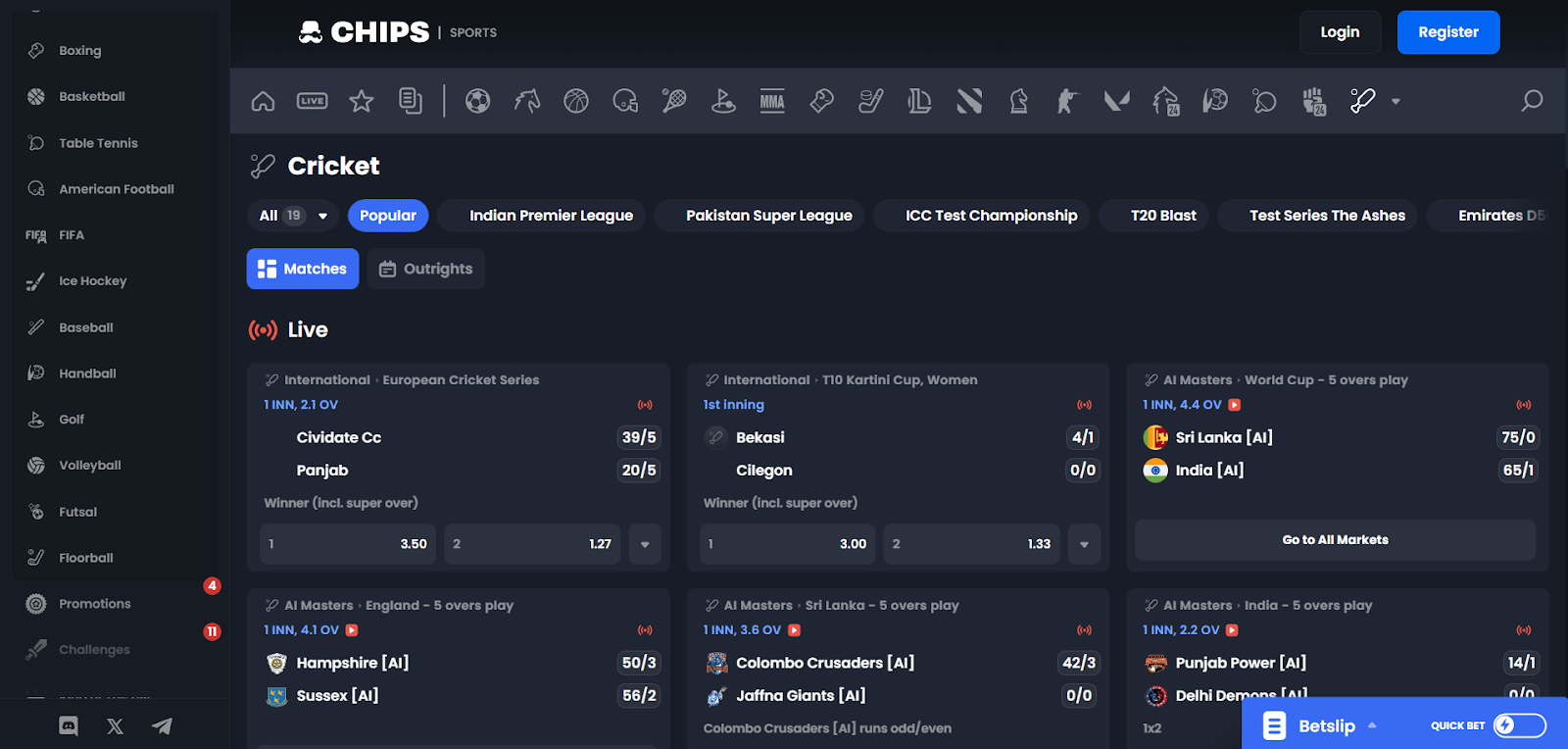Expand the Betslip panel arrow
The image size is (1568, 749).
click(1372, 725)
